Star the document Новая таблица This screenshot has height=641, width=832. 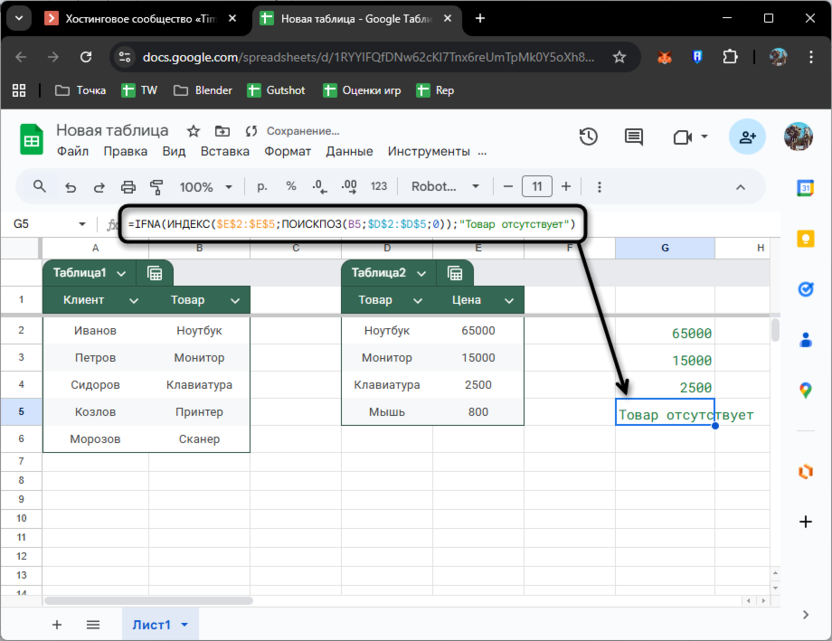tap(193, 131)
